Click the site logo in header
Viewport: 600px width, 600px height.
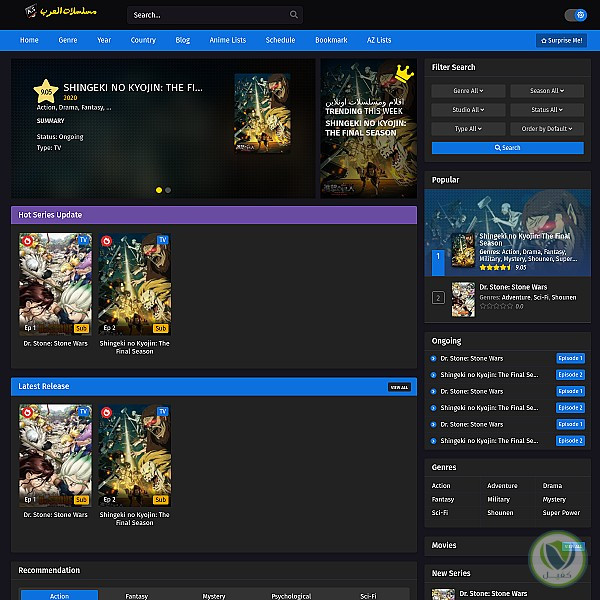60,11
